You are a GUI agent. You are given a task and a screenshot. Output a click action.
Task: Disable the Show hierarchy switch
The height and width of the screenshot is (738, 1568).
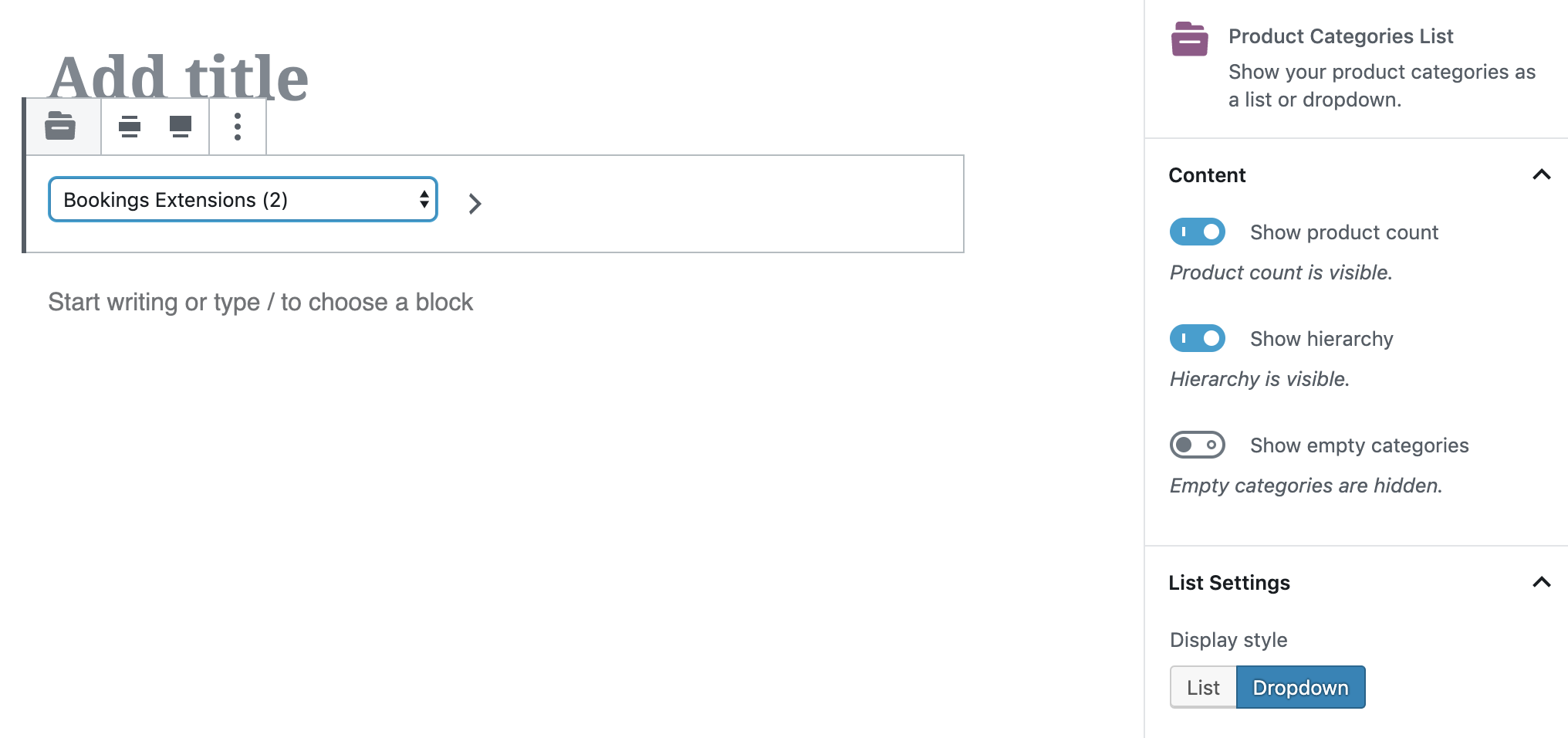[1197, 338]
